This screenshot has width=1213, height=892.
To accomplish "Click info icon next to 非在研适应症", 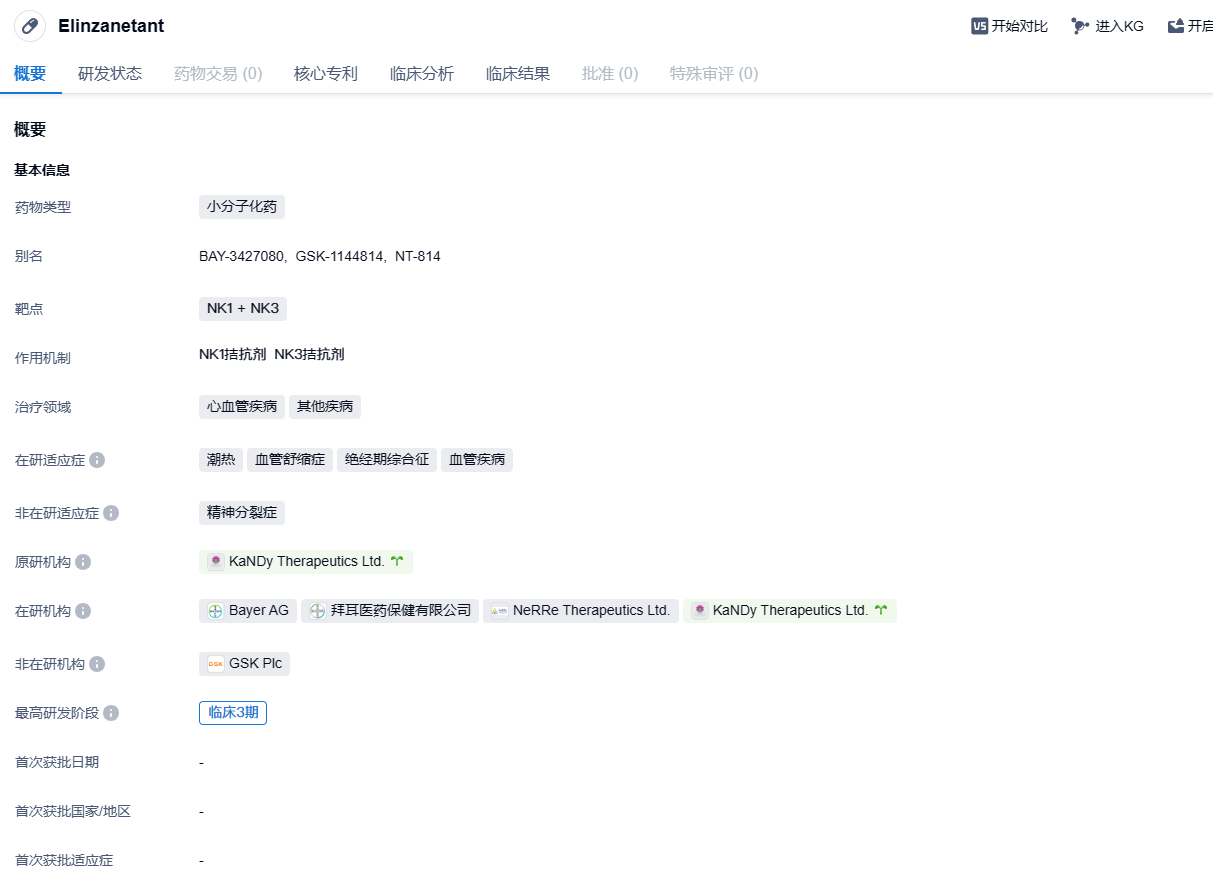I will pos(111,513).
